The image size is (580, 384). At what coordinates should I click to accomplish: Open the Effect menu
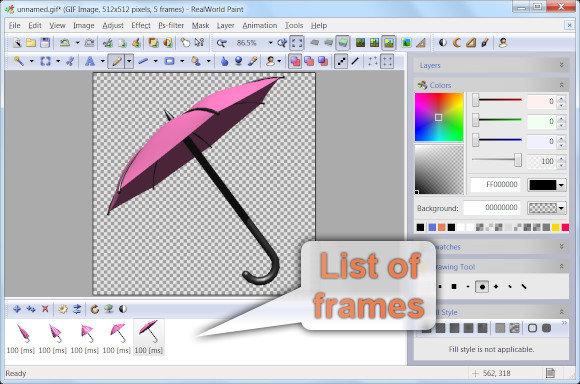(141, 26)
